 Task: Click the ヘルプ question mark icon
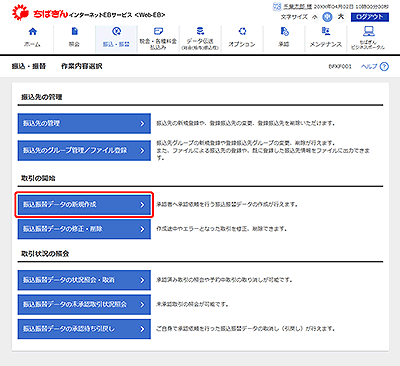click(x=384, y=67)
